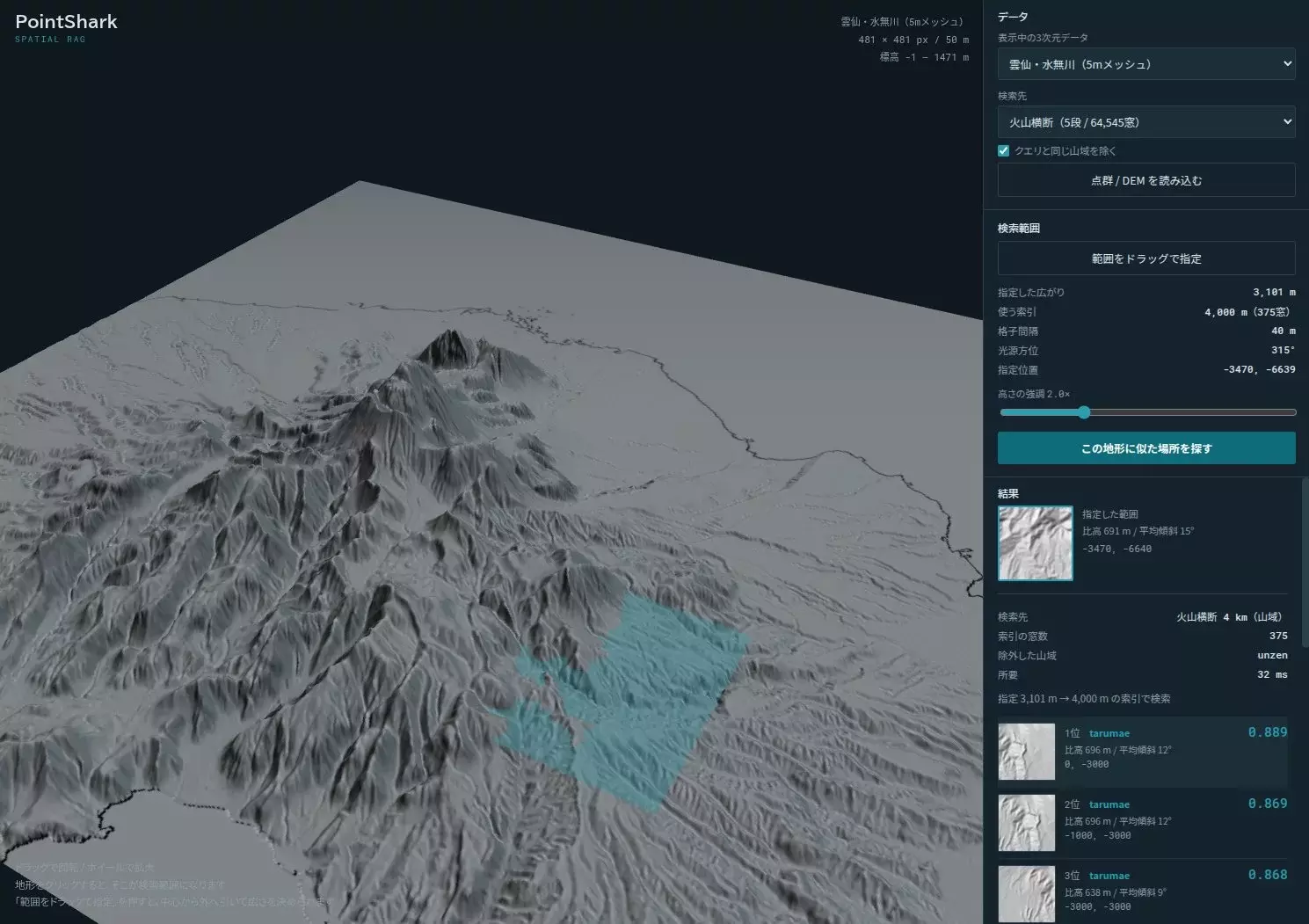Click the PointShark logo title
Image resolution: width=1309 pixels, height=924 pixels.
pyautogui.click(x=66, y=22)
